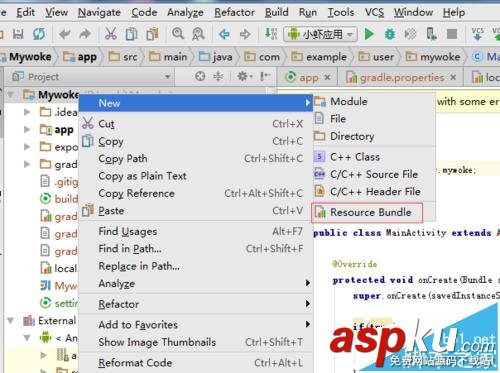Click Cut in context menu

[195, 124]
